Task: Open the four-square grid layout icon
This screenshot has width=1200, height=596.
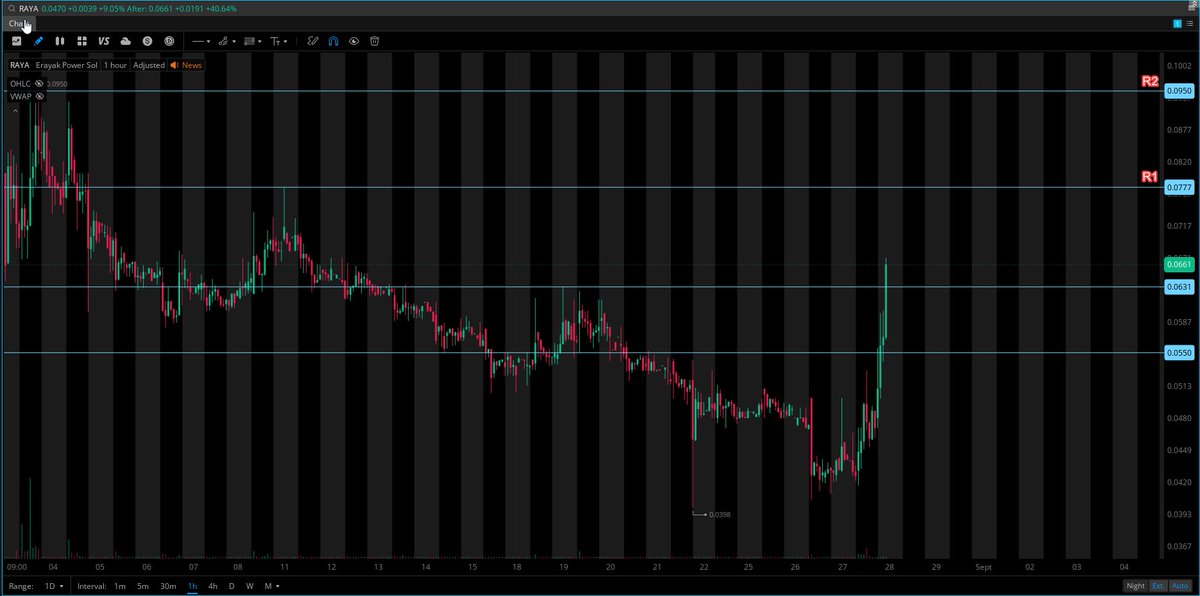Action: click(x=82, y=41)
